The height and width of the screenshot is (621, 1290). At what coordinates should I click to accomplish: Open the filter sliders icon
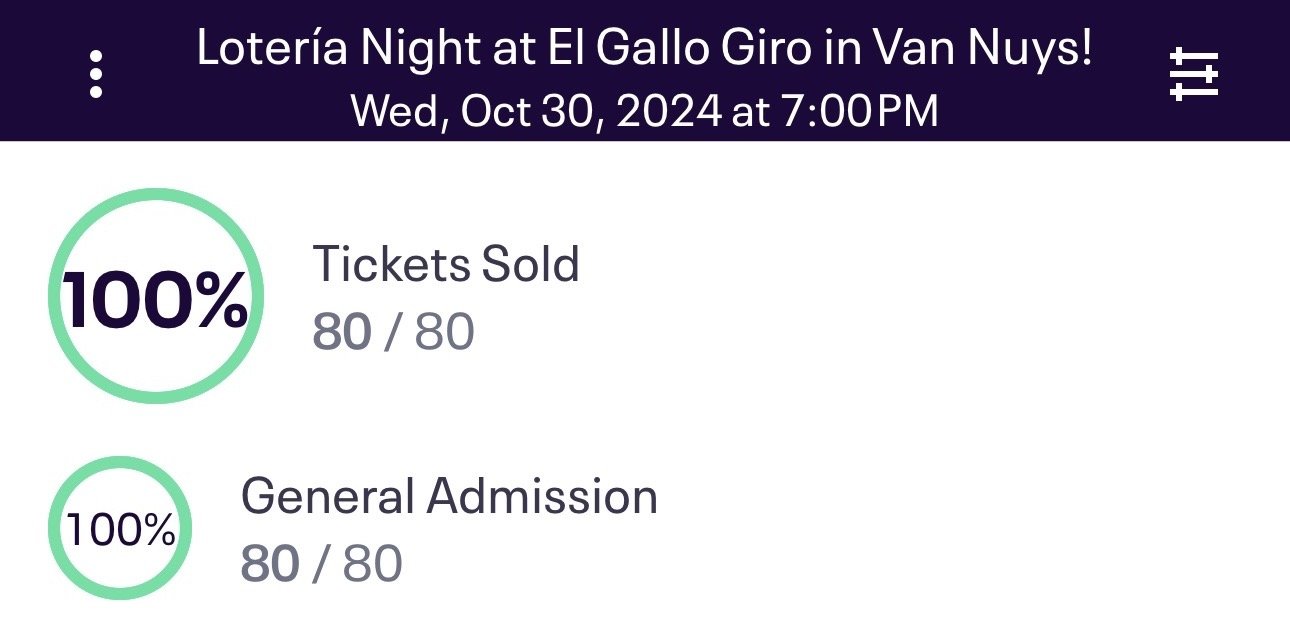(1194, 75)
